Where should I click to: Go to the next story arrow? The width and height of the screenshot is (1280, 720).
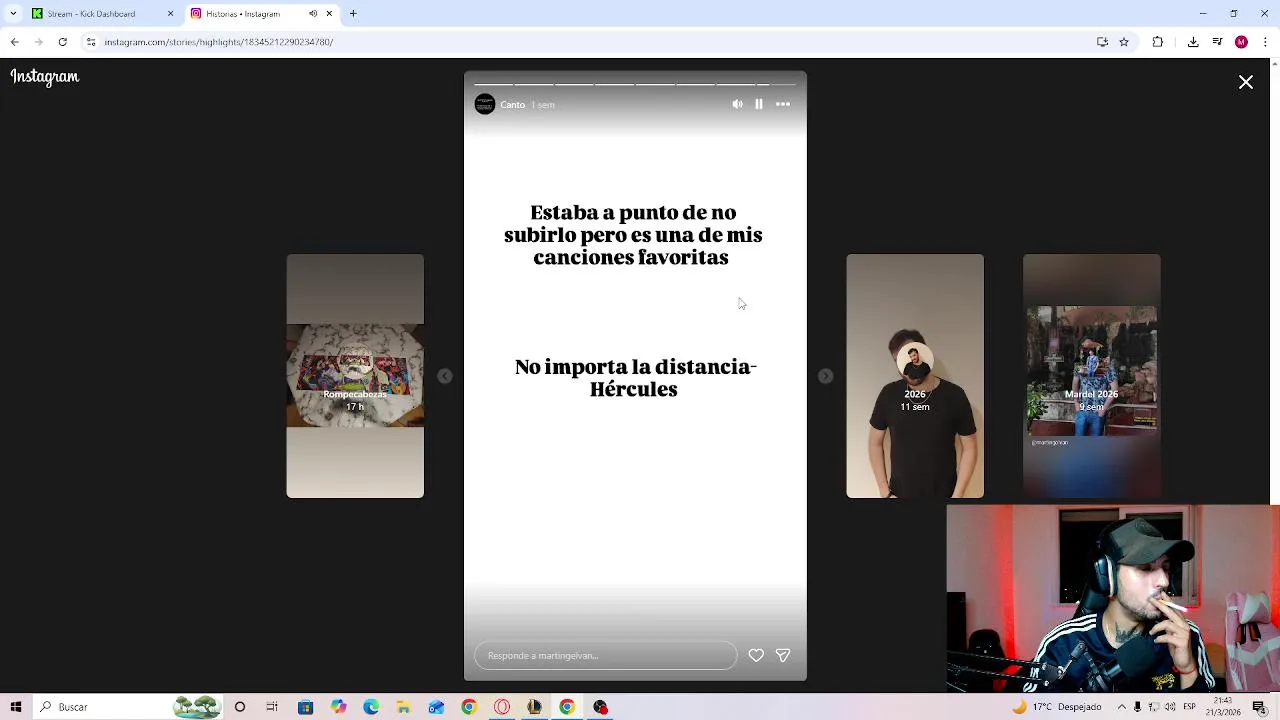pyautogui.click(x=825, y=376)
